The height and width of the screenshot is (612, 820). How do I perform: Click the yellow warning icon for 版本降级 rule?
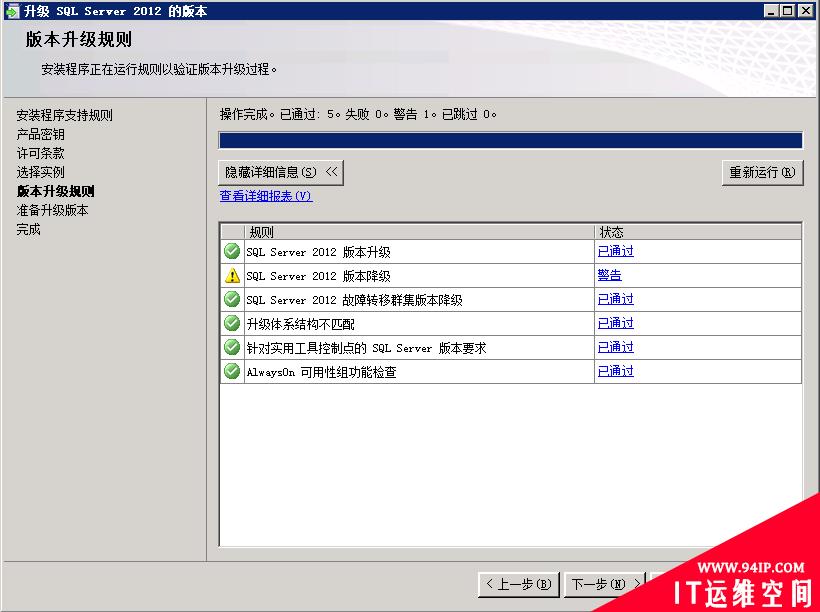[x=232, y=275]
